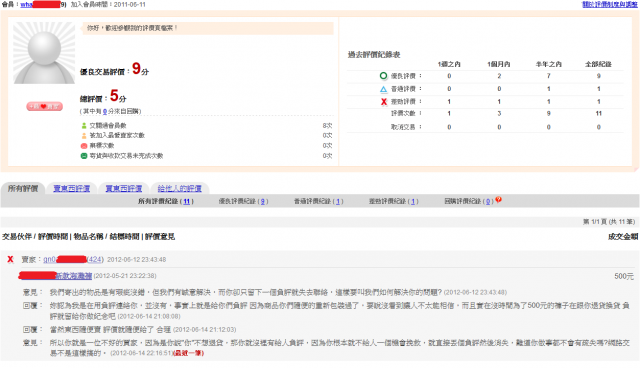The height and width of the screenshot is (368, 640).
Task: Click the 優良交易評價 9分 score
Action: coord(114,69)
